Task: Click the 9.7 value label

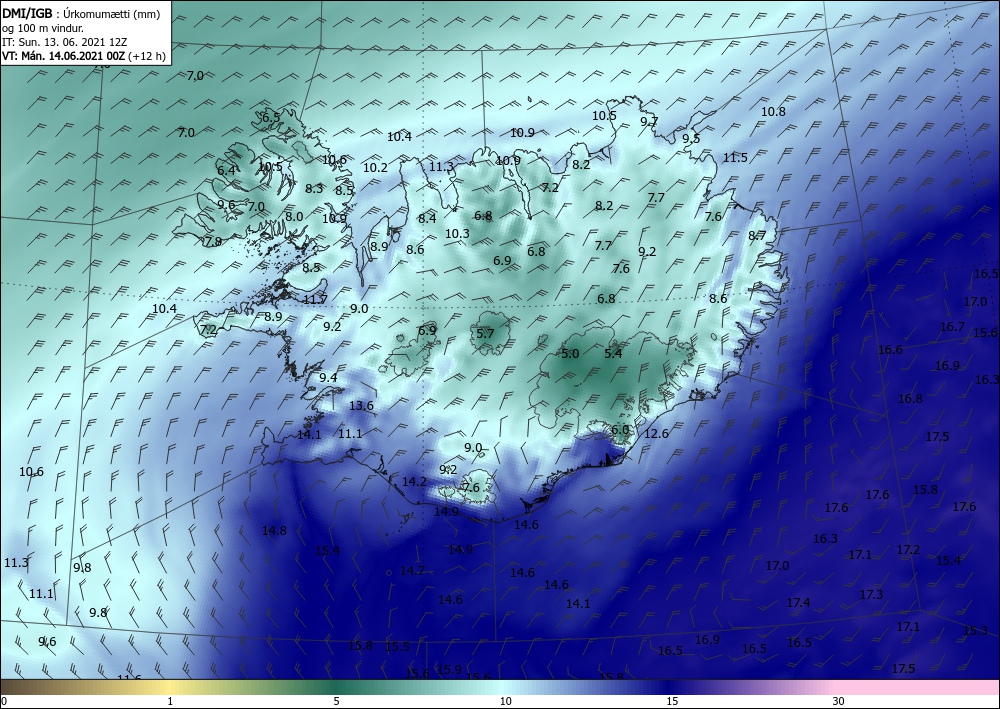Action: 649,121
